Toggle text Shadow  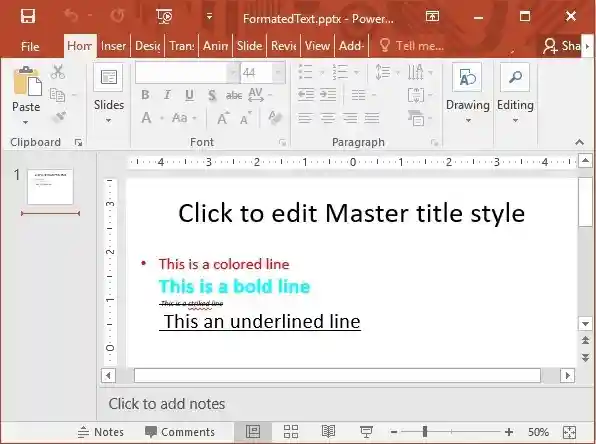click(x=212, y=95)
